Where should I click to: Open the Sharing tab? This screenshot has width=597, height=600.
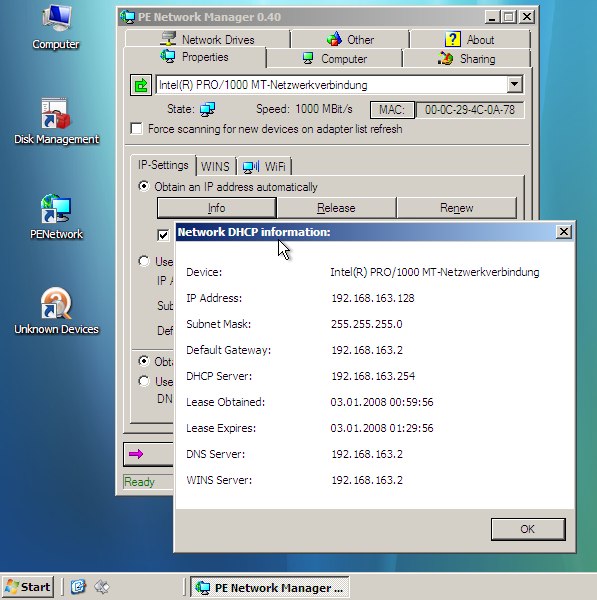pos(467,59)
